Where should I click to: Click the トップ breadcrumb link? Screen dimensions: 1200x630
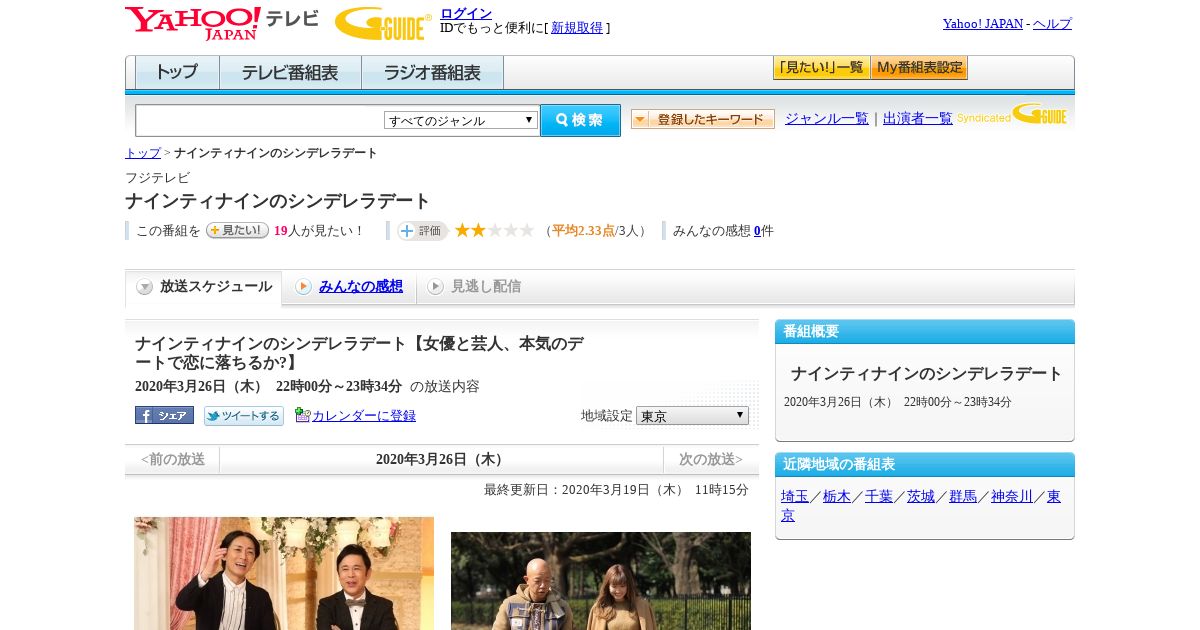pos(142,153)
